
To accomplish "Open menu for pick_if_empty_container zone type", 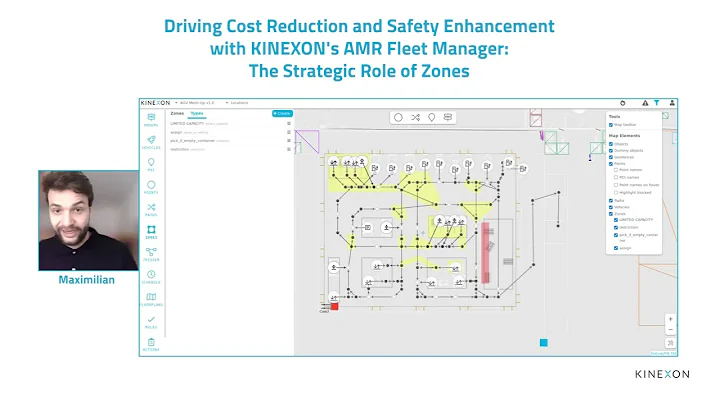I will tap(289, 140).
